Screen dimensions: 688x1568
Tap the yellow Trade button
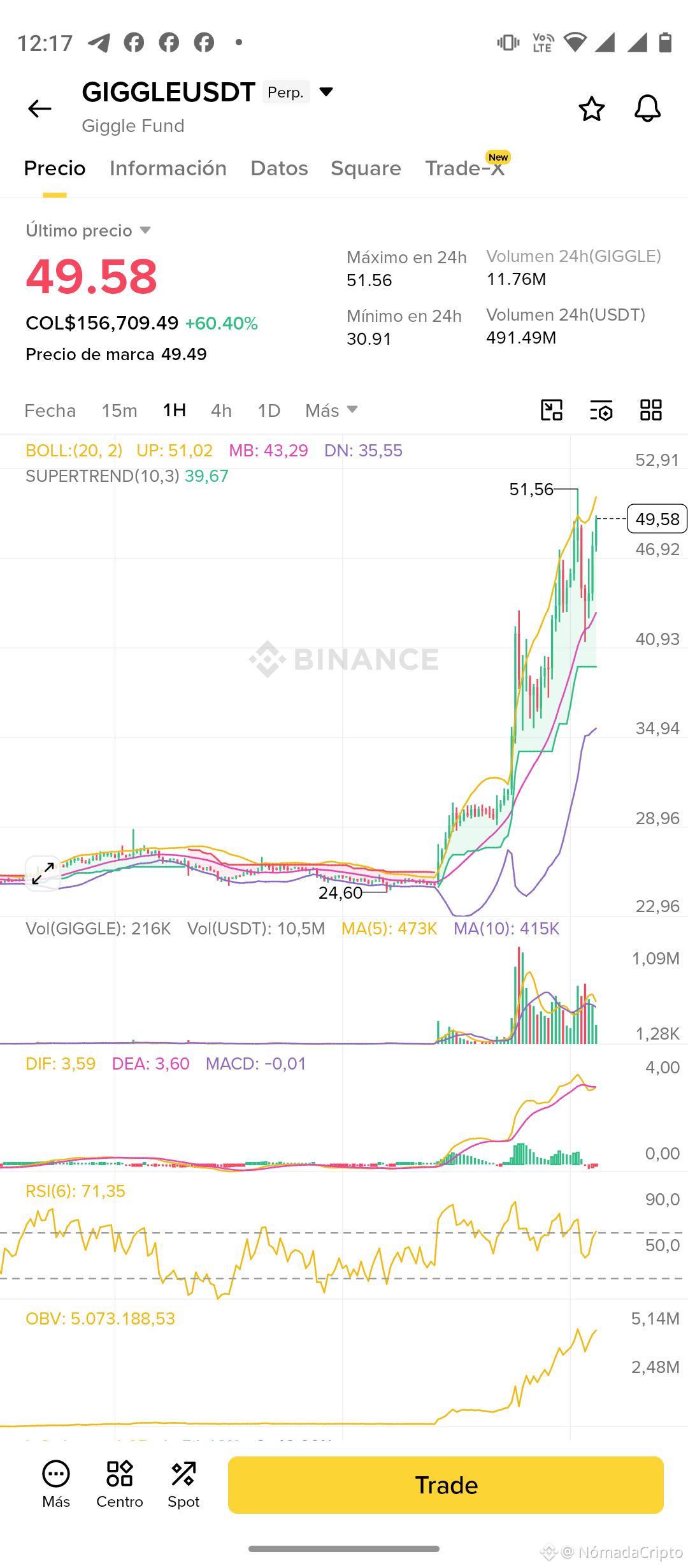click(446, 1485)
